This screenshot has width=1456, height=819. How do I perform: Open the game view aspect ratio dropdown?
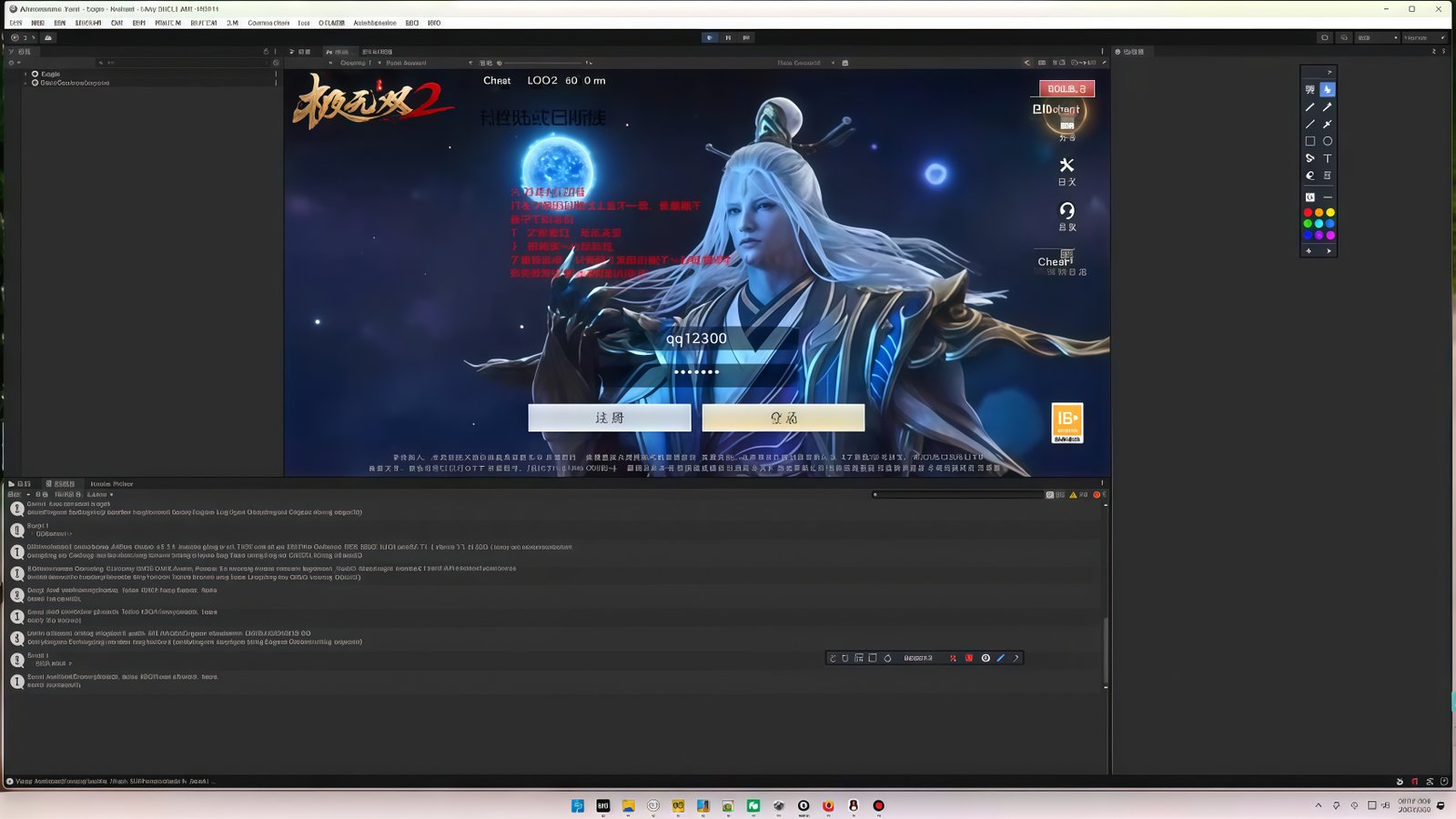click(406, 63)
